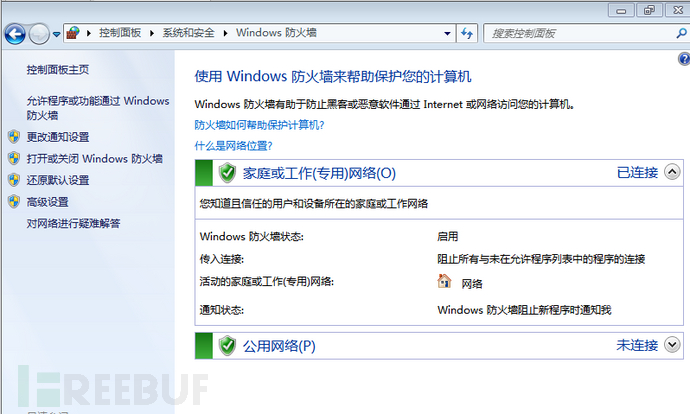Click the Forward navigation arrow button

click(x=39, y=34)
